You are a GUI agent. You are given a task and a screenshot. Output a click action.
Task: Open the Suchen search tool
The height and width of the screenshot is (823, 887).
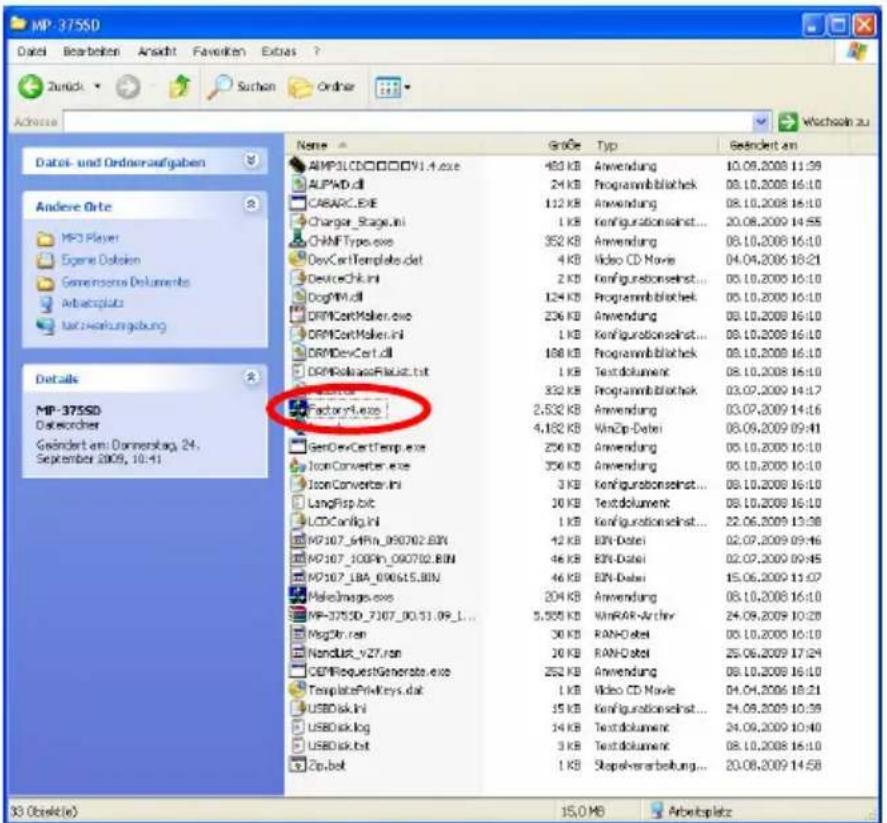click(241, 87)
